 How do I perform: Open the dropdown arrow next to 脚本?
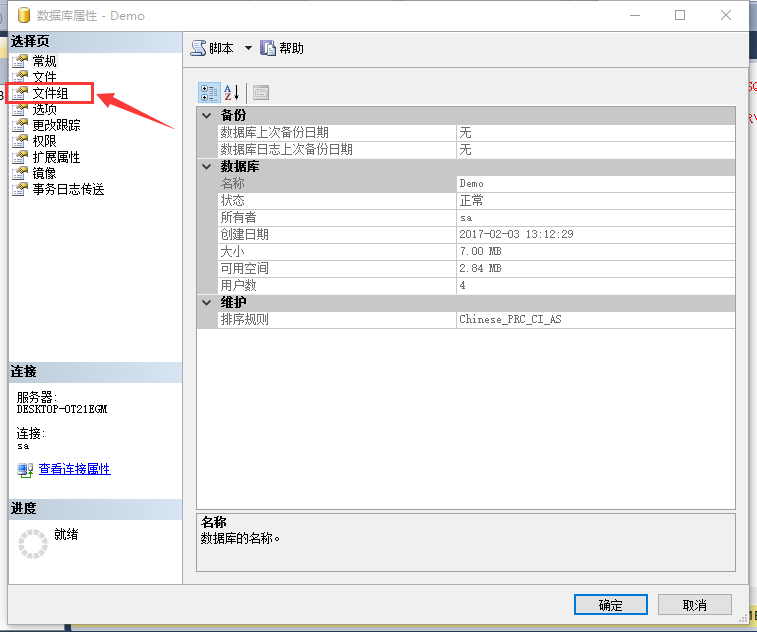(248, 48)
